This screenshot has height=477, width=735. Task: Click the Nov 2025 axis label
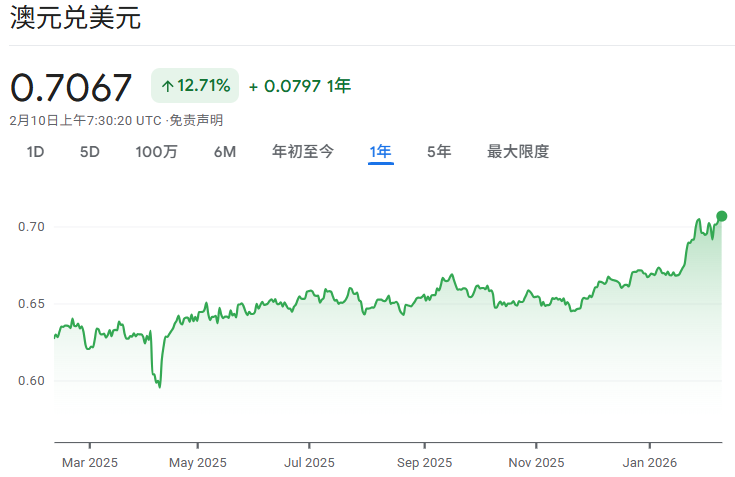(536, 462)
